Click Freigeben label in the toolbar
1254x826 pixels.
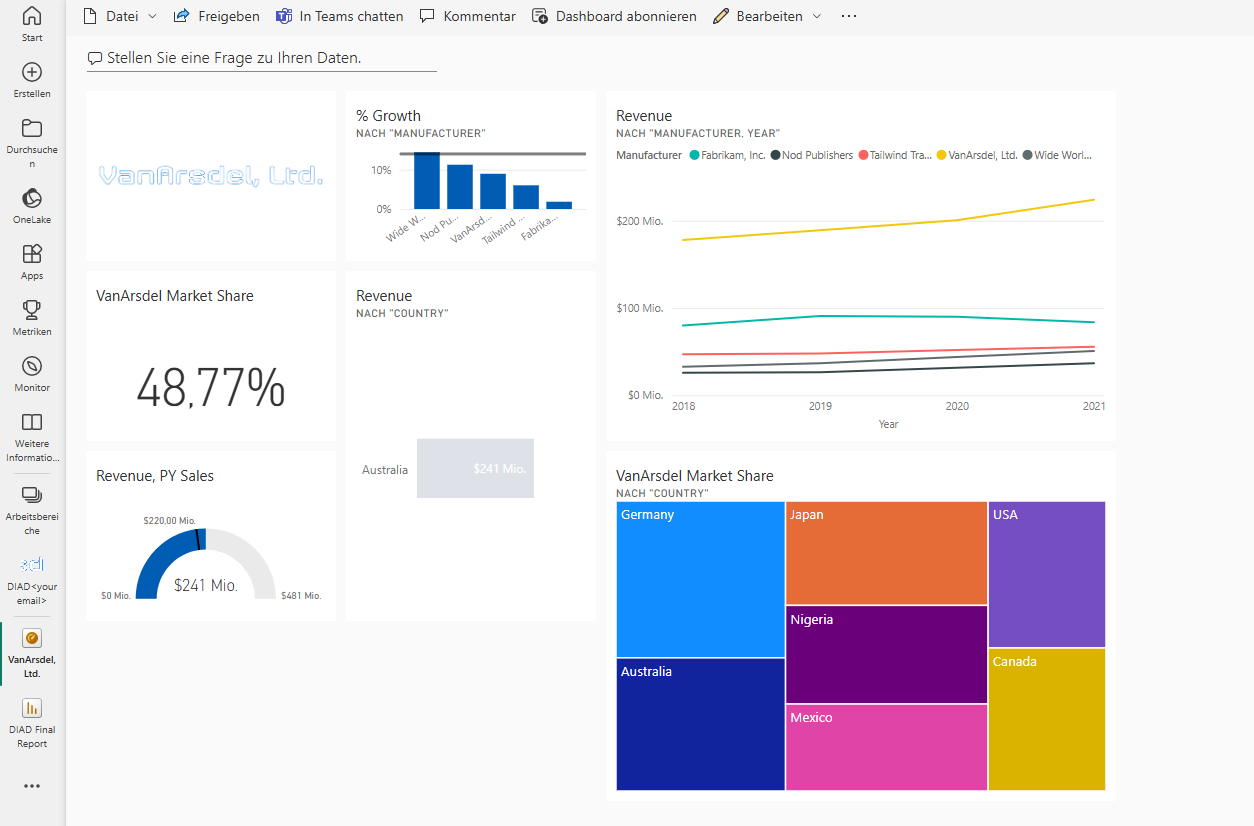tap(229, 16)
